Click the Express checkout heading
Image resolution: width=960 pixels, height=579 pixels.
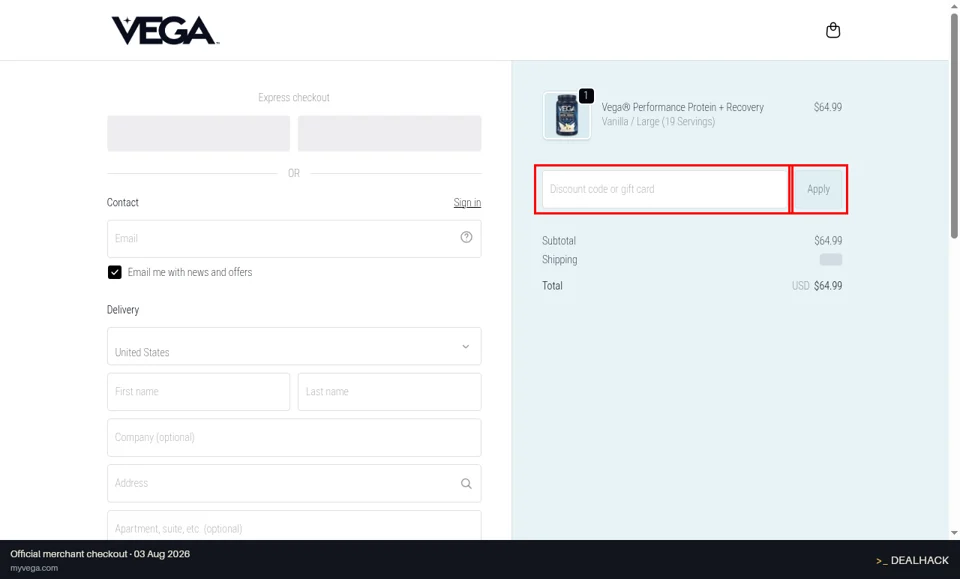click(x=294, y=97)
